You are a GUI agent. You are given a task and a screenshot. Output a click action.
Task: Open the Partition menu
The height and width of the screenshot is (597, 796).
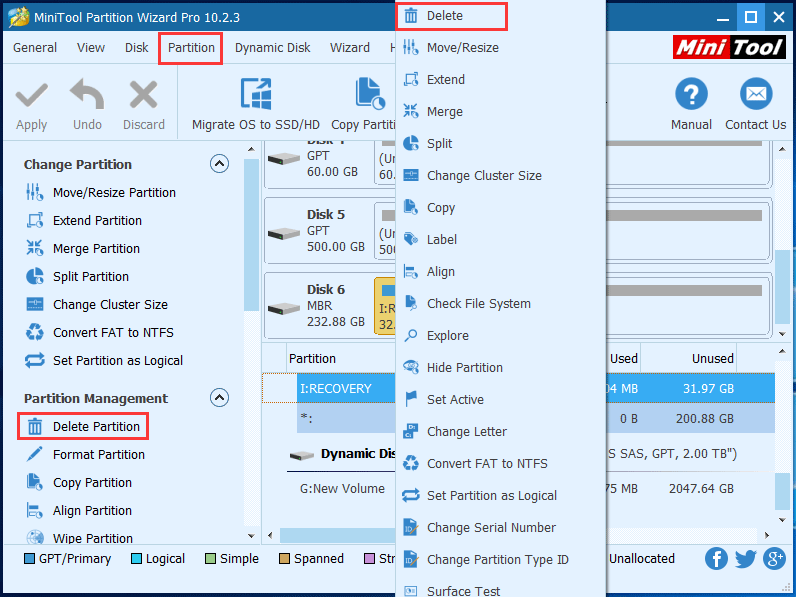click(191, 48)
